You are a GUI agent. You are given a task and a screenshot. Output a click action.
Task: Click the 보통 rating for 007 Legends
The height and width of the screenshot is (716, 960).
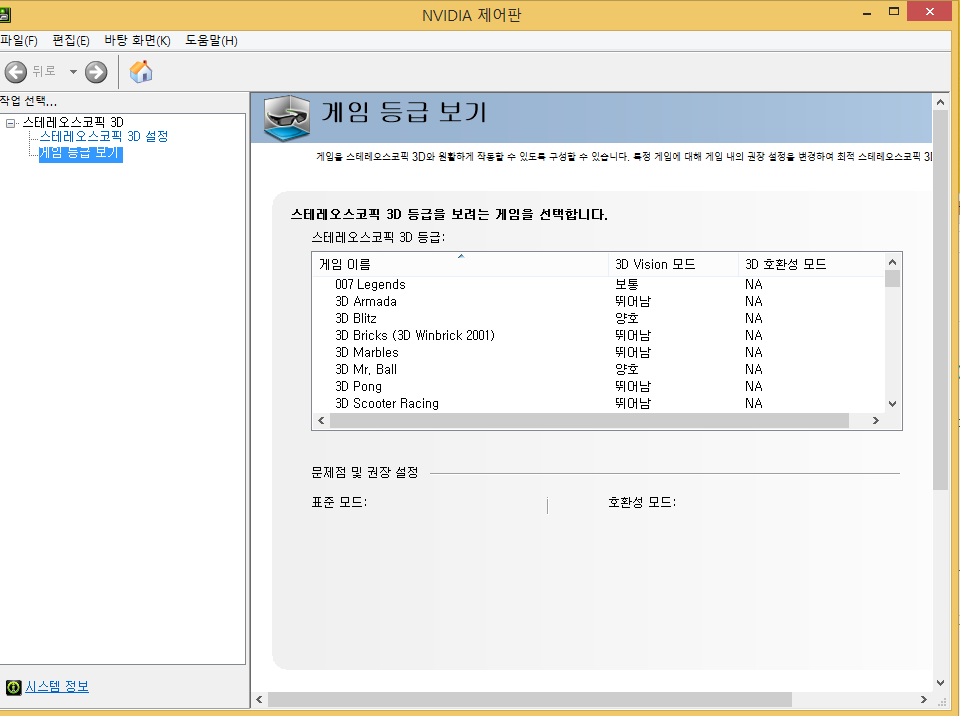click(627, 284)
